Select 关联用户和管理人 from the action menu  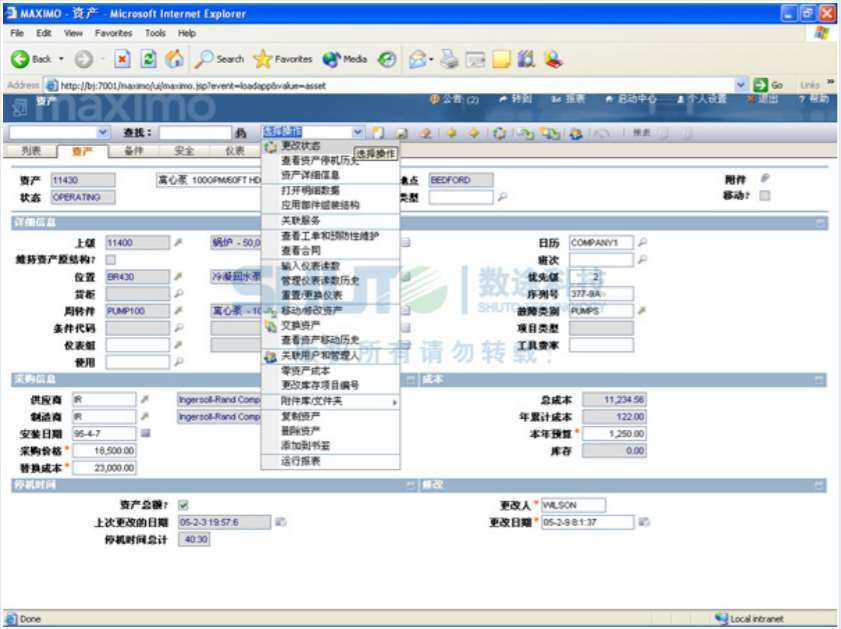coord(330,356)
